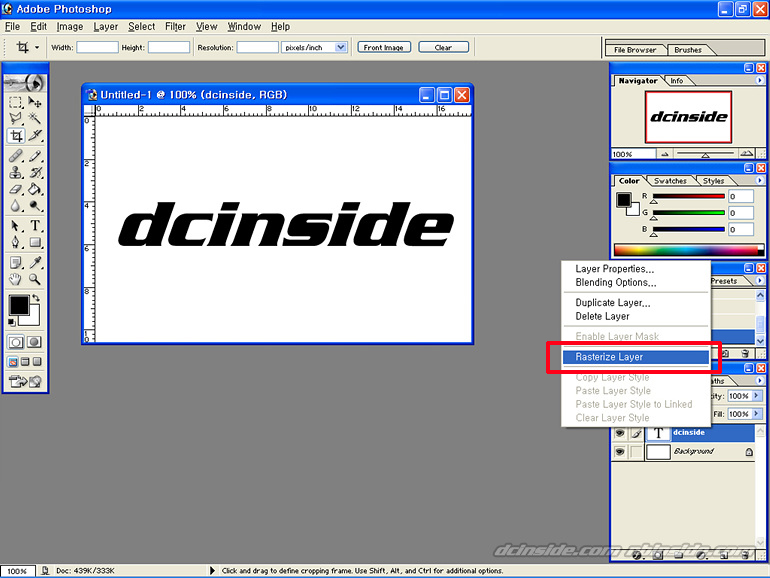Select the Move tool
The width and height of the screenshot is (770, 578).
click(x=34, y=103)
